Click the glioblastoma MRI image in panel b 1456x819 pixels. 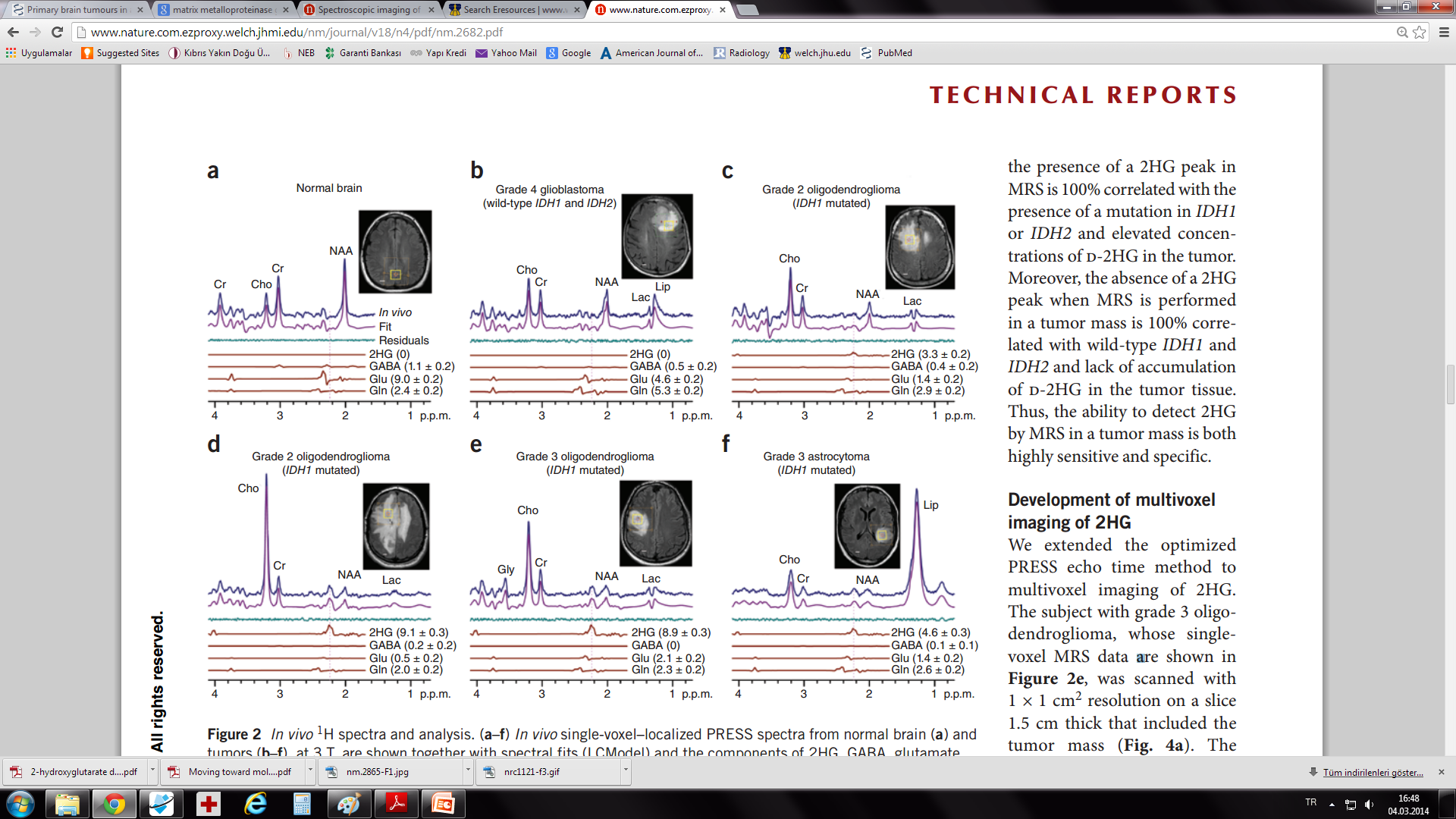[x=657, y=237]
